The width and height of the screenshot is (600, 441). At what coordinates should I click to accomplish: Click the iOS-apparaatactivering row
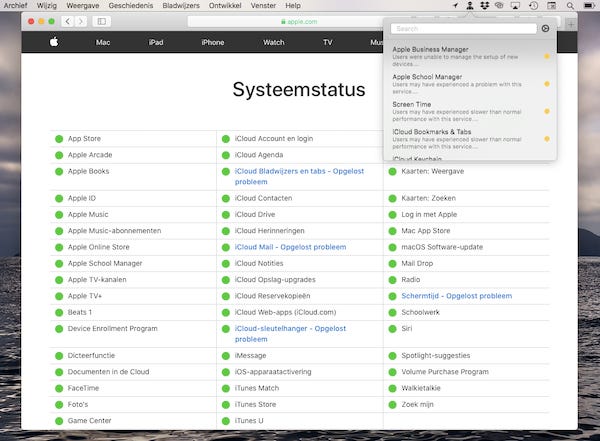pyautogui.click(x=300, y=372)
